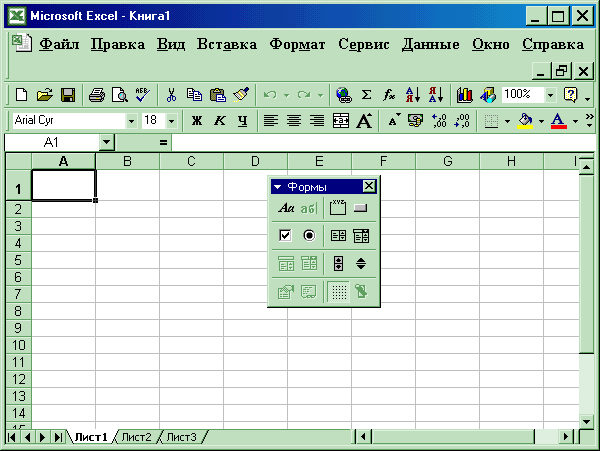
Task: Show more formatting toolbar buttons chevron
Action: (x=590, y=120)
